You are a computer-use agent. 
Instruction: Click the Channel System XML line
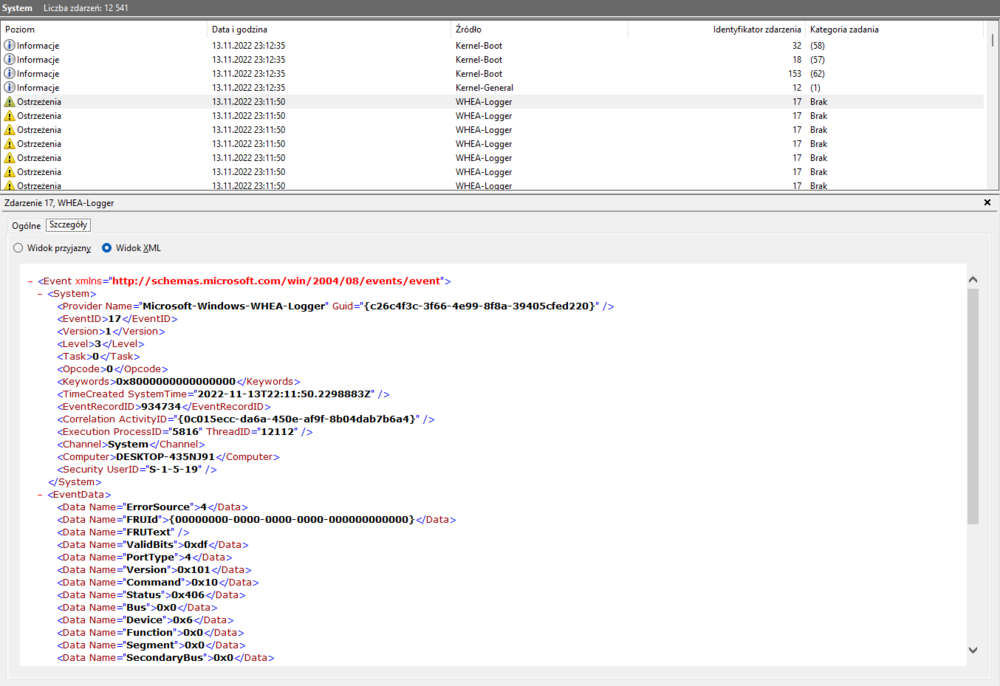click(x=131, y=444)
